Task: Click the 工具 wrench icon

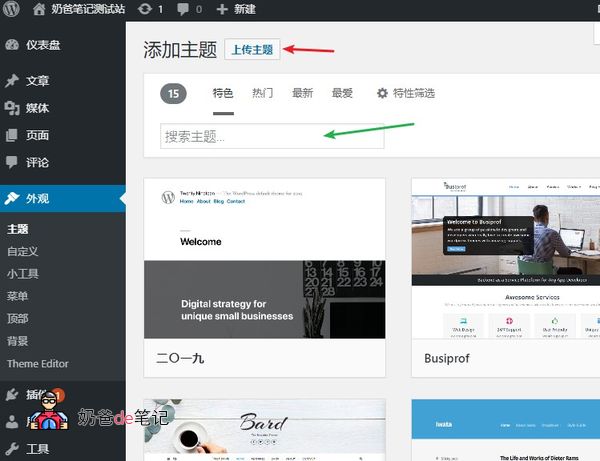Action: pyautogui.click(x=12, y=449)
